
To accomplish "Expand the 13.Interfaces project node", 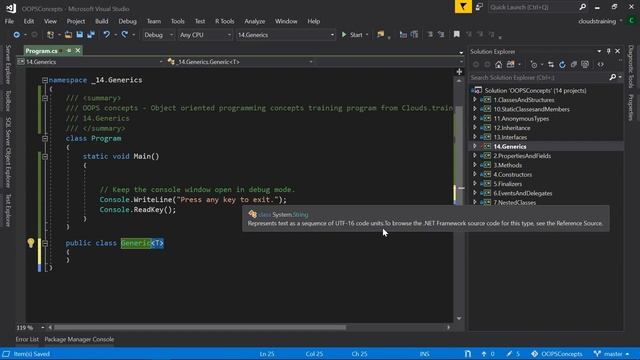I will pos(475,137).
